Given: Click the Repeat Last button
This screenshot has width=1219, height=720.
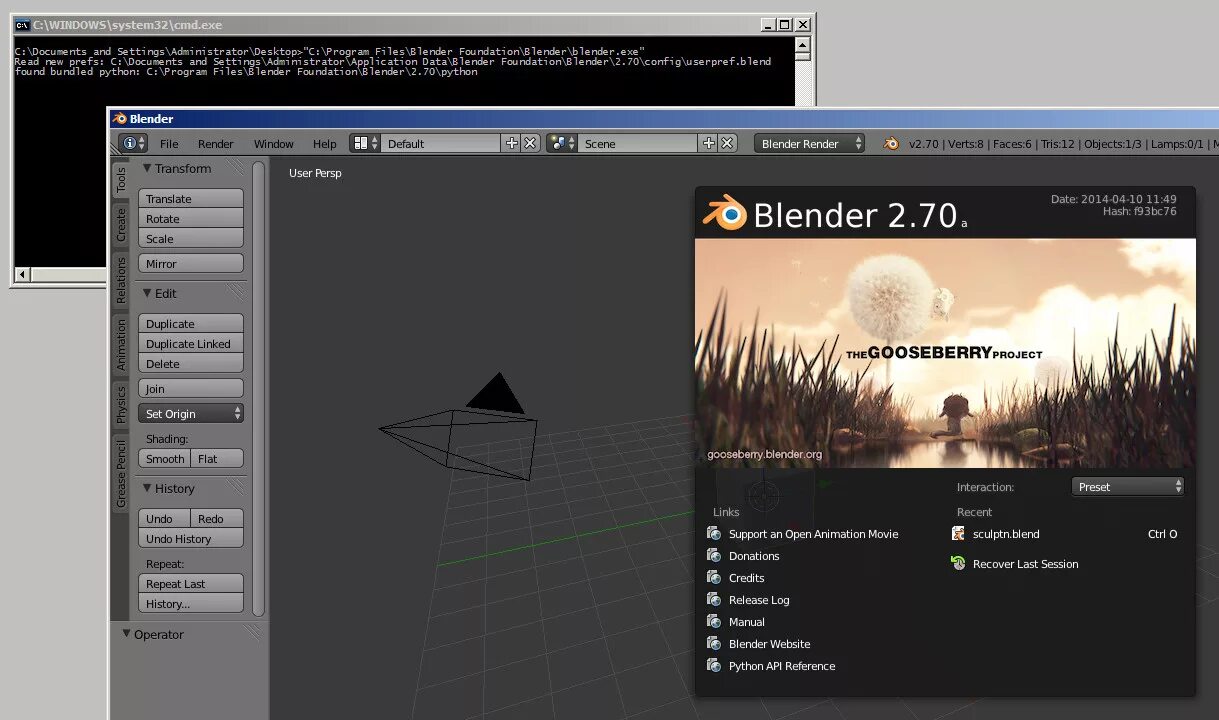Looking at the screenshot, I should [x=191, y=583].
